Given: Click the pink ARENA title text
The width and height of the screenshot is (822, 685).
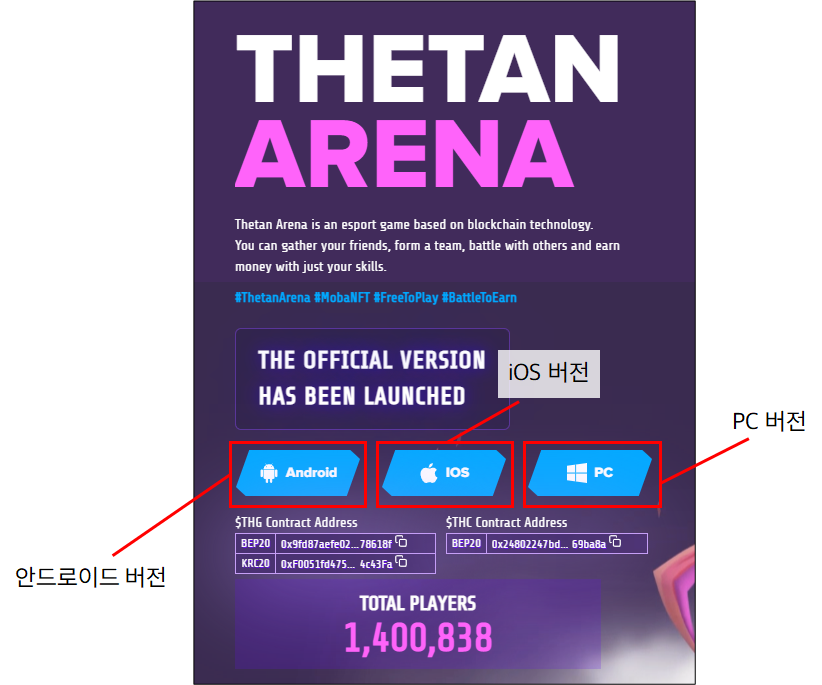Looking at the screenshot, I should 405,154.
